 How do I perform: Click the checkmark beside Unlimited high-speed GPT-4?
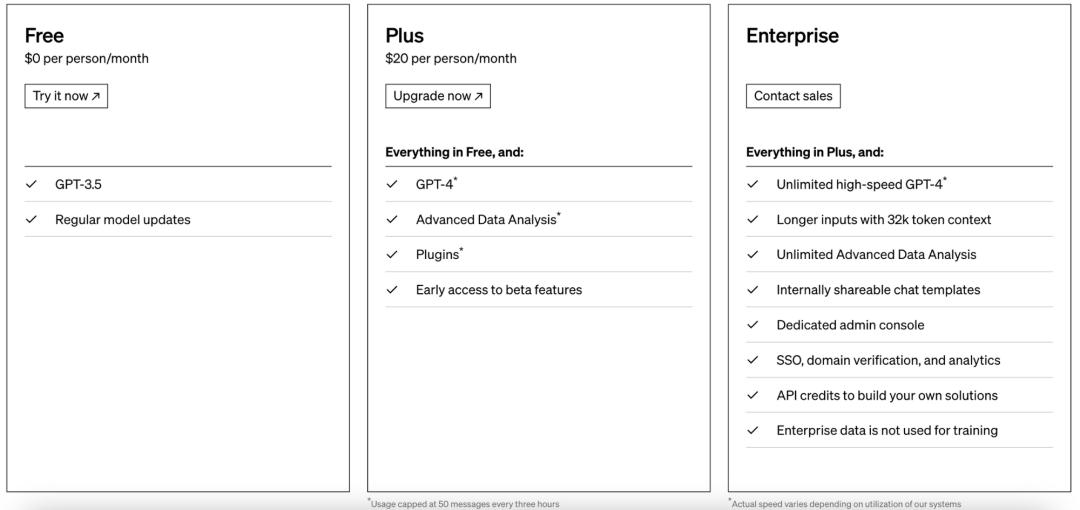753,185
